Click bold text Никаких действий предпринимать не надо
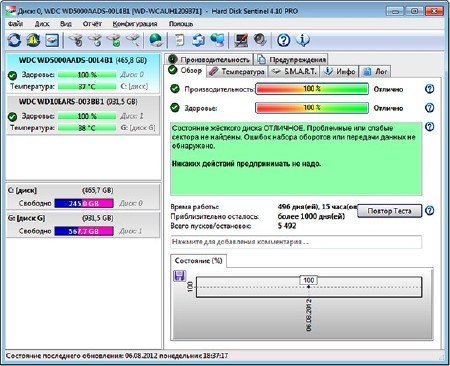 pos(246,164)
